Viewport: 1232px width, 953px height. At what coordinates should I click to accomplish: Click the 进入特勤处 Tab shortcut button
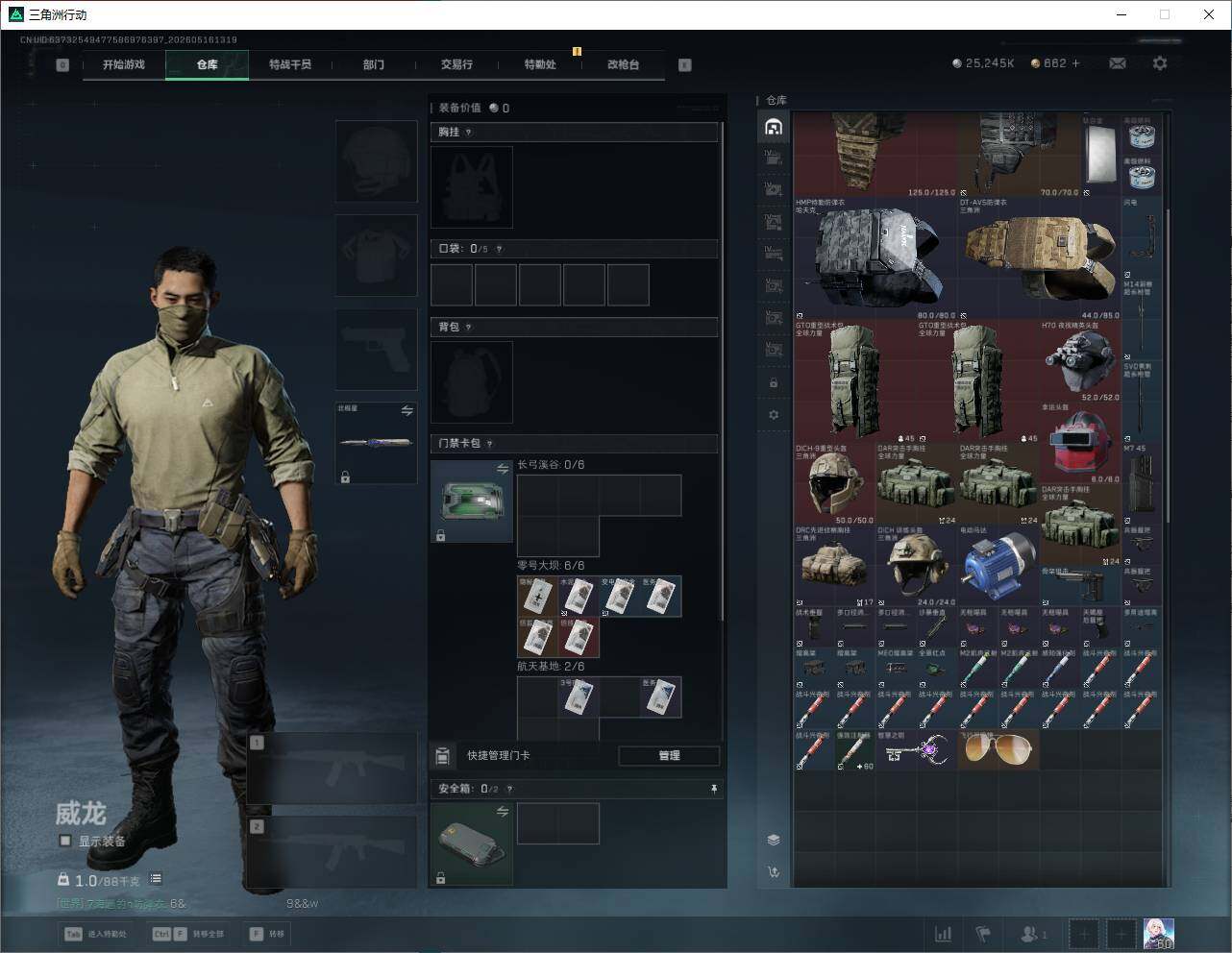tap(95, 934)
